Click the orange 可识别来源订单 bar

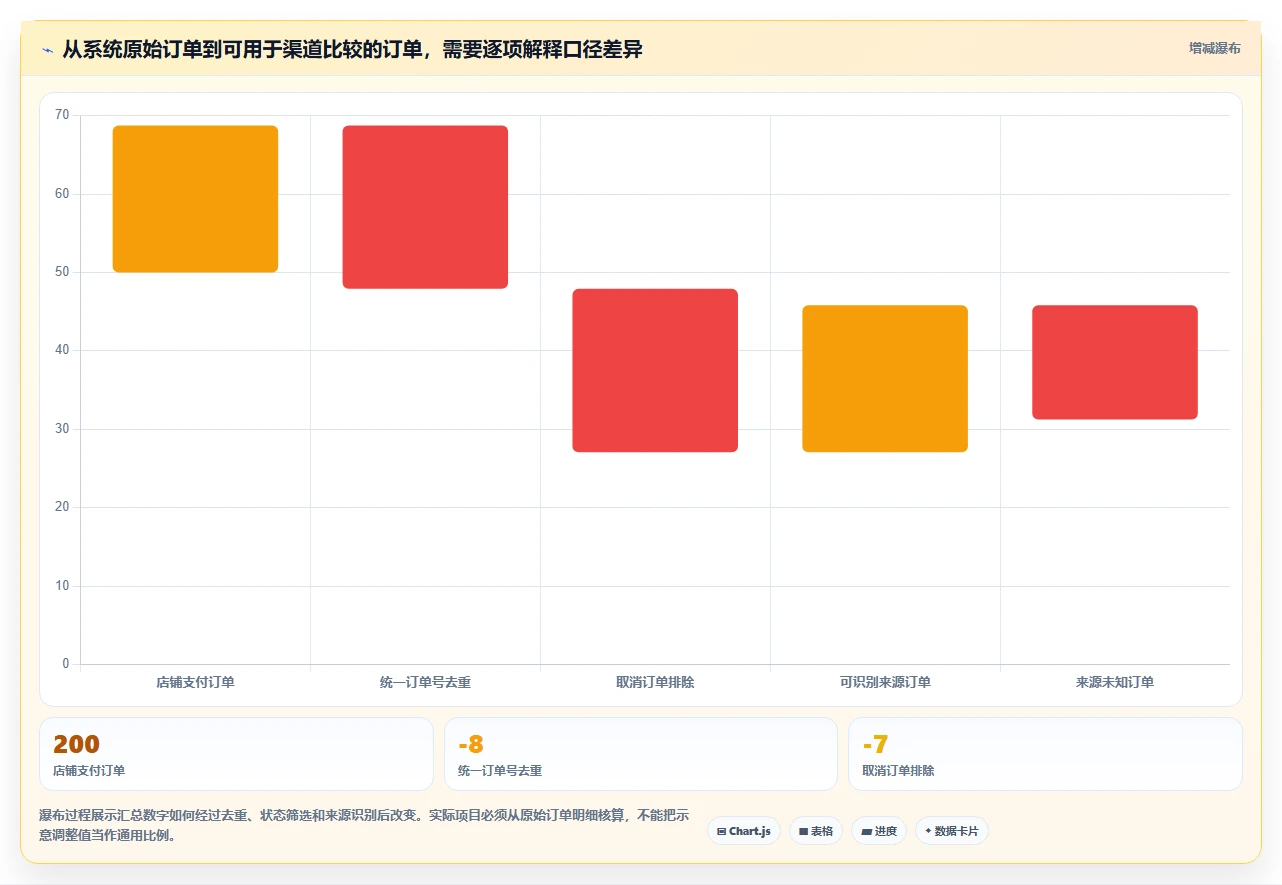click(885, 378)
